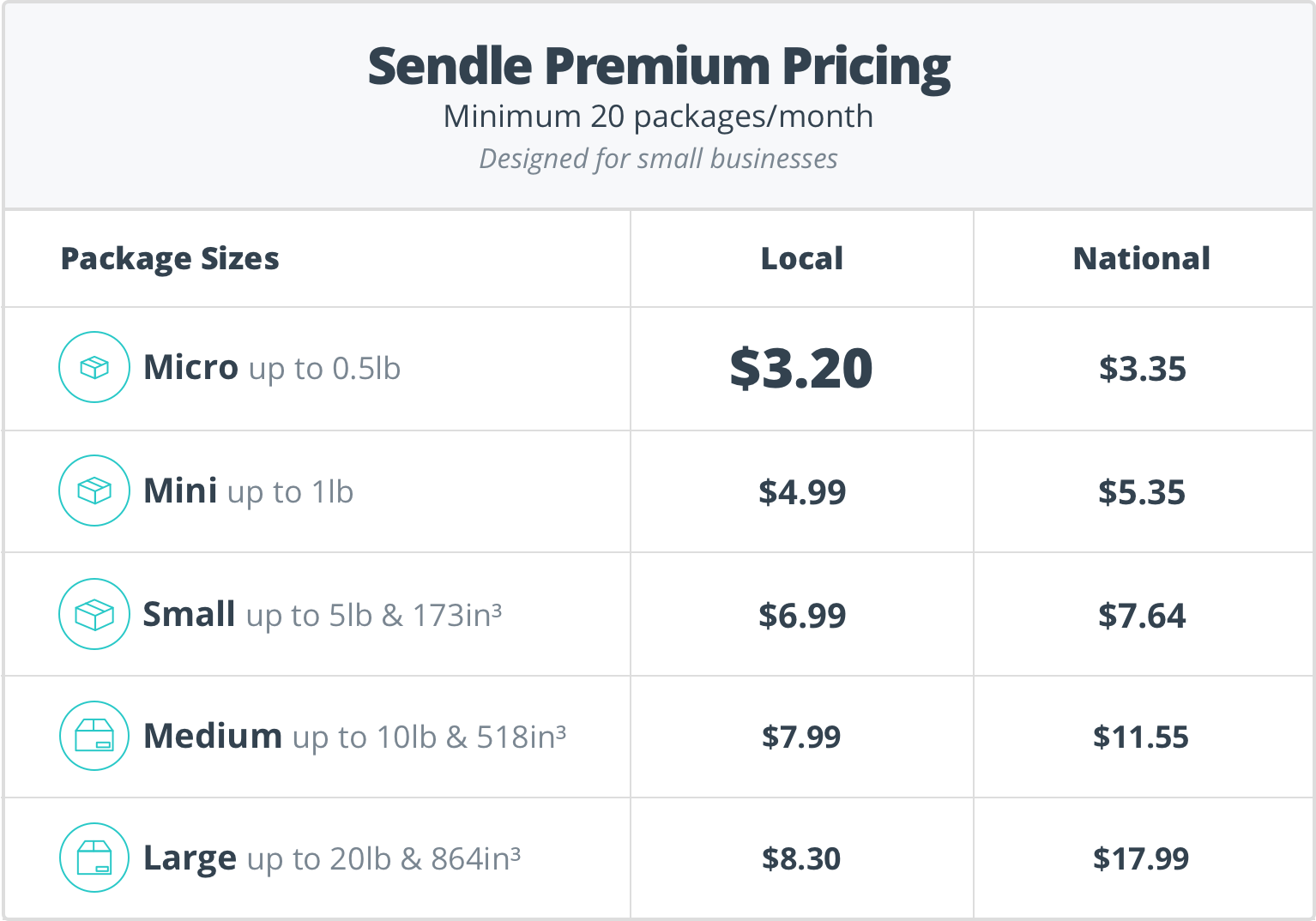Click the $7.64 Small national price
Viewport: 1316px width, 921px height.
[1142, 616]
